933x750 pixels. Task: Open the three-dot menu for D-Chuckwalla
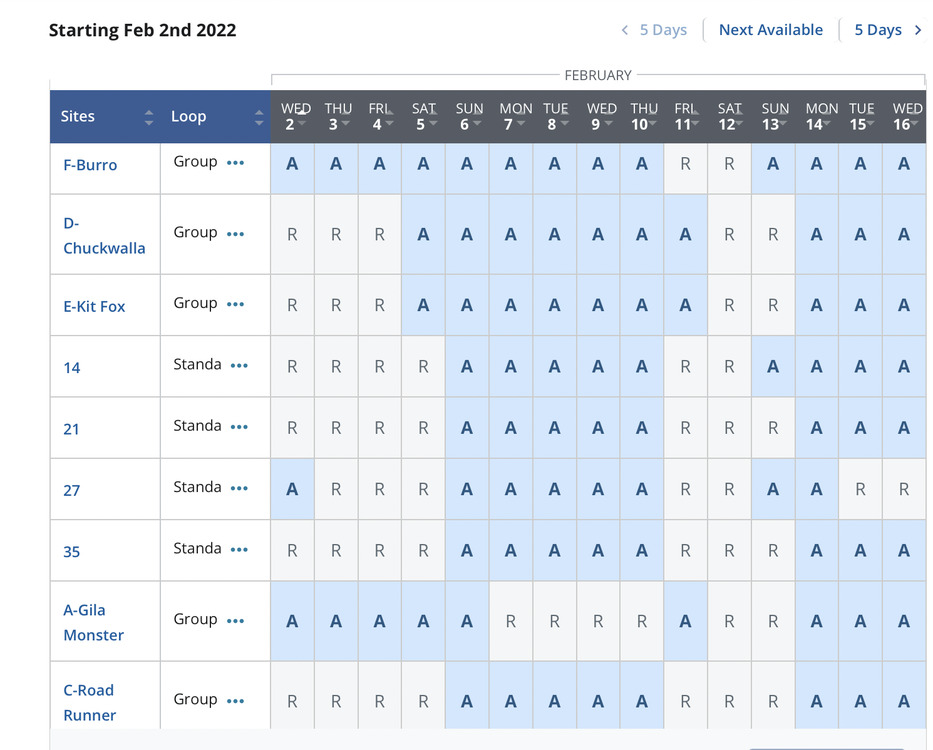click(235, 233)
